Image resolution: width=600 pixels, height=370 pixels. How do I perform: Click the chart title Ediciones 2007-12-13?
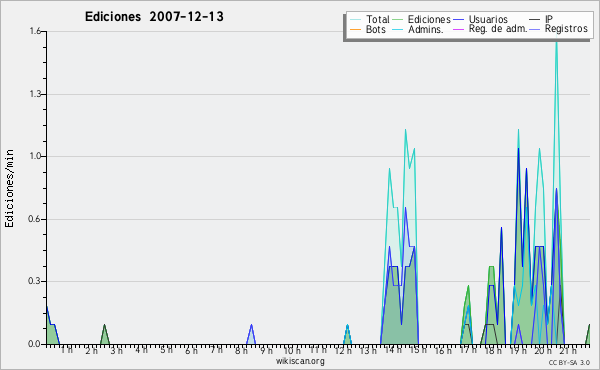coord(154,17)
